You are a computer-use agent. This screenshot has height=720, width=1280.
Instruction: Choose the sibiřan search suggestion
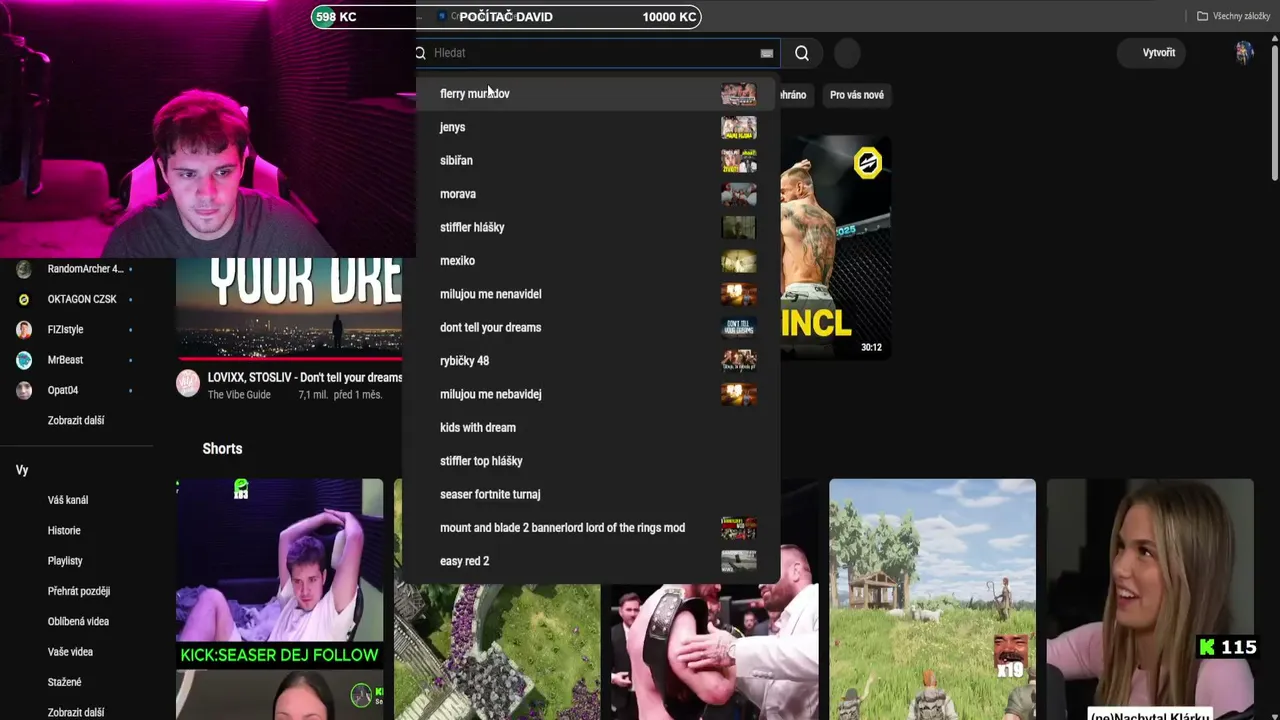[x=591, y=160]
